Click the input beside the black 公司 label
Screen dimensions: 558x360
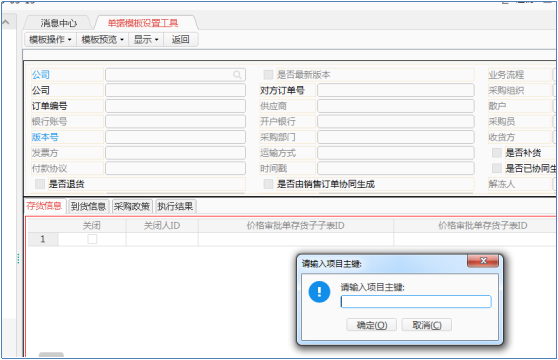pos(175,90)
